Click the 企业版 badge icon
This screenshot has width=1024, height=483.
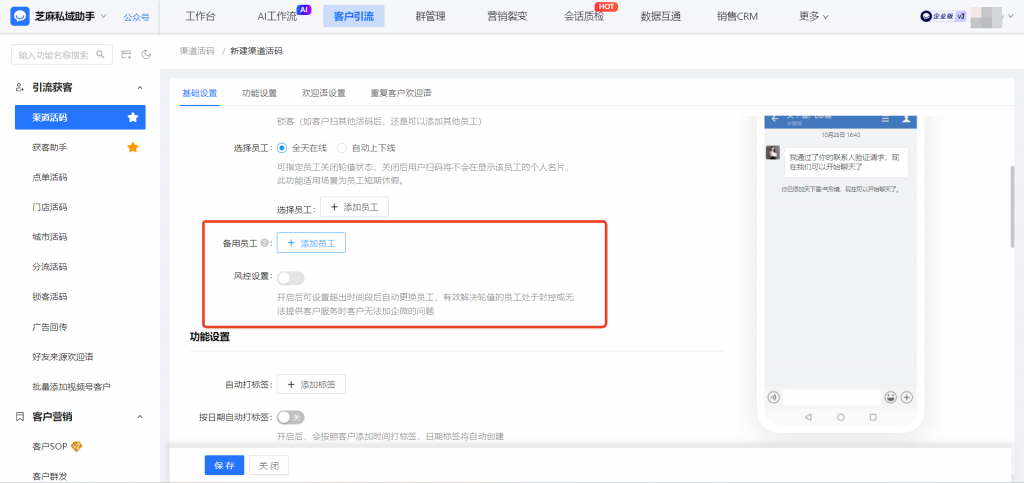943,17
